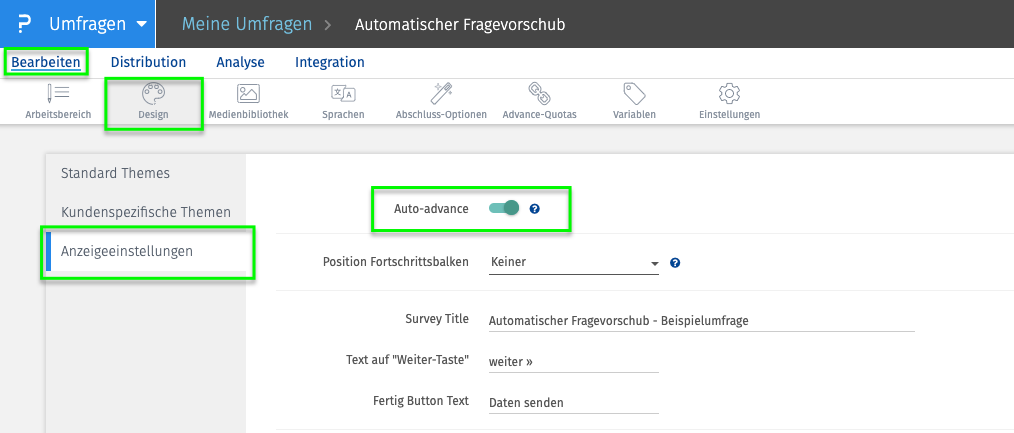Click the Position Fortschrittsbalken label text
The width and height of the screenshot is (1014, 433).
coord(396,262)
